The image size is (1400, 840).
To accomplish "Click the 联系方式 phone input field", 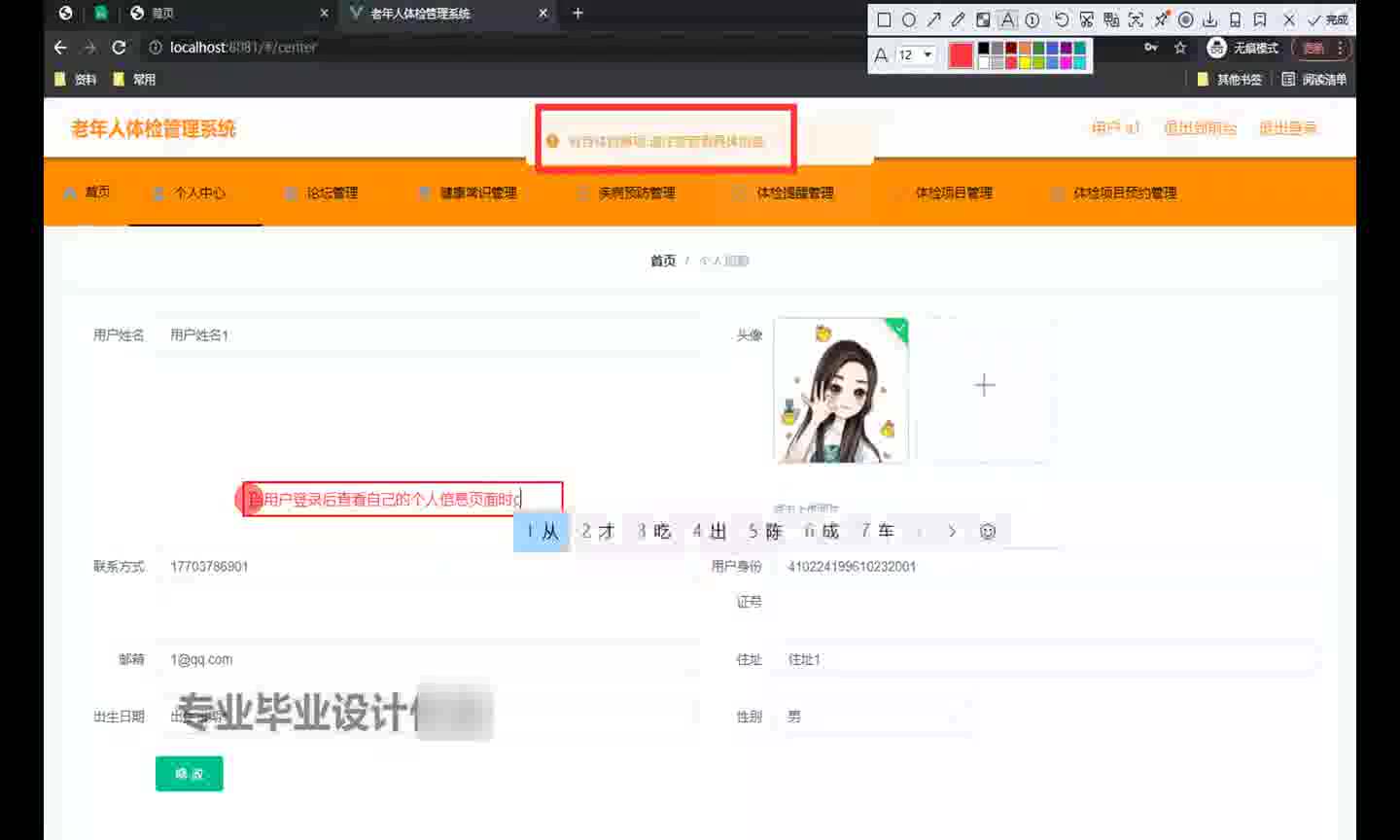I will pyautogui.click(x=428, y=566).
